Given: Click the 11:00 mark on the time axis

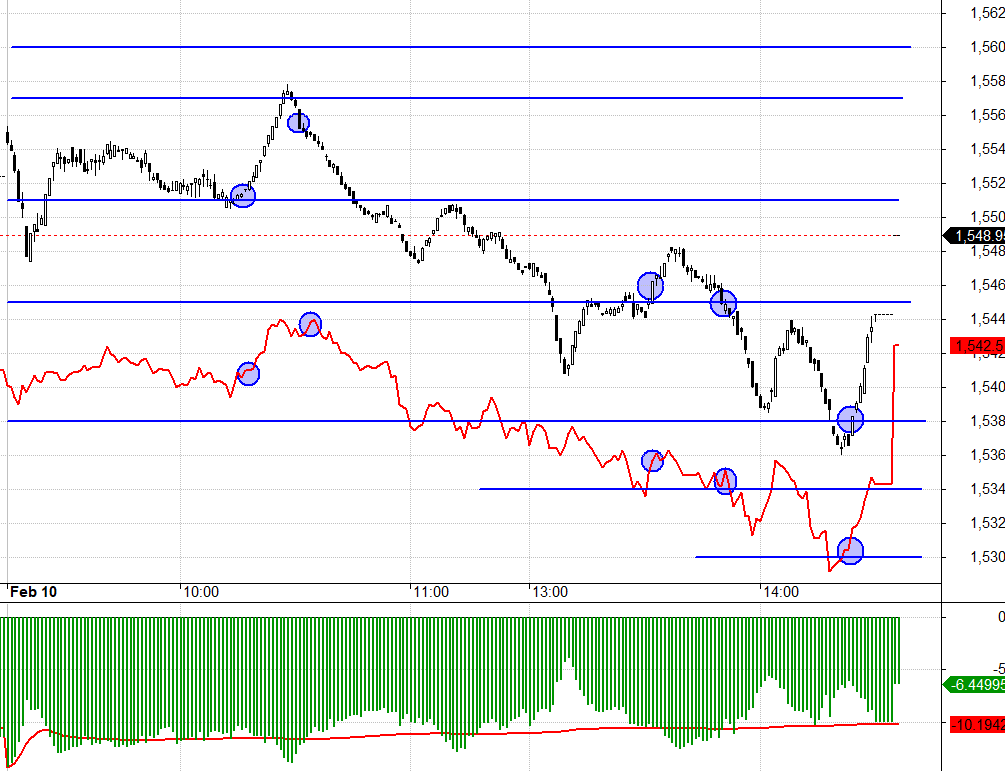Looking at the screenshot, I should (430, 592).
